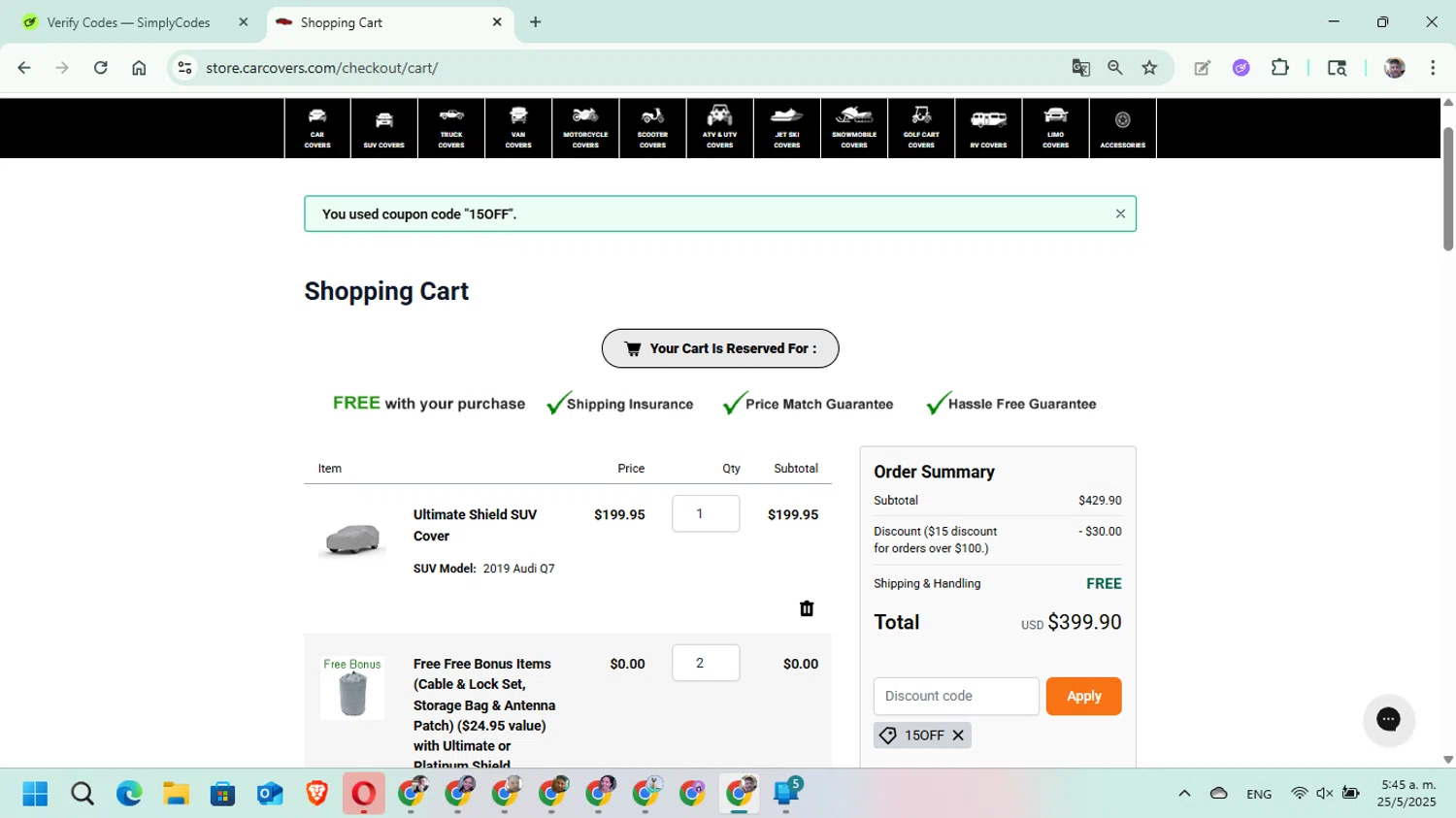Open Microsoft Store from taskbar
1456x818 pixels.
pyautogui.click(x=223, y=794)
